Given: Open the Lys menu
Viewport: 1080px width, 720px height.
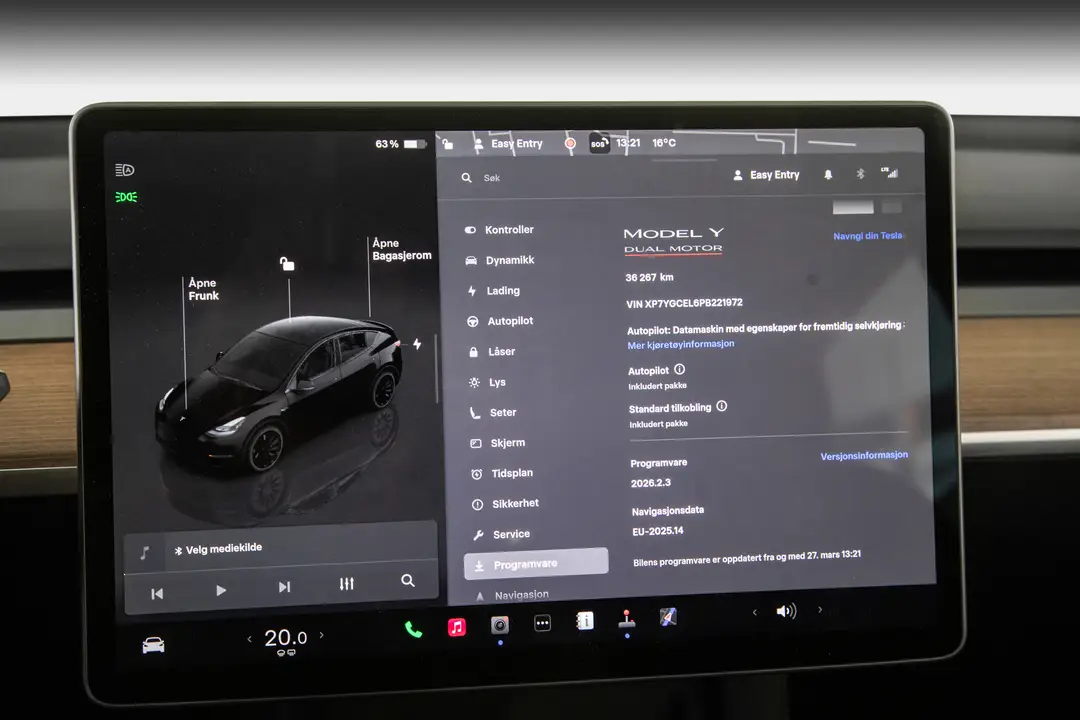Looking at the screenshot, I should pyautogui.click(x=488, y=382).
